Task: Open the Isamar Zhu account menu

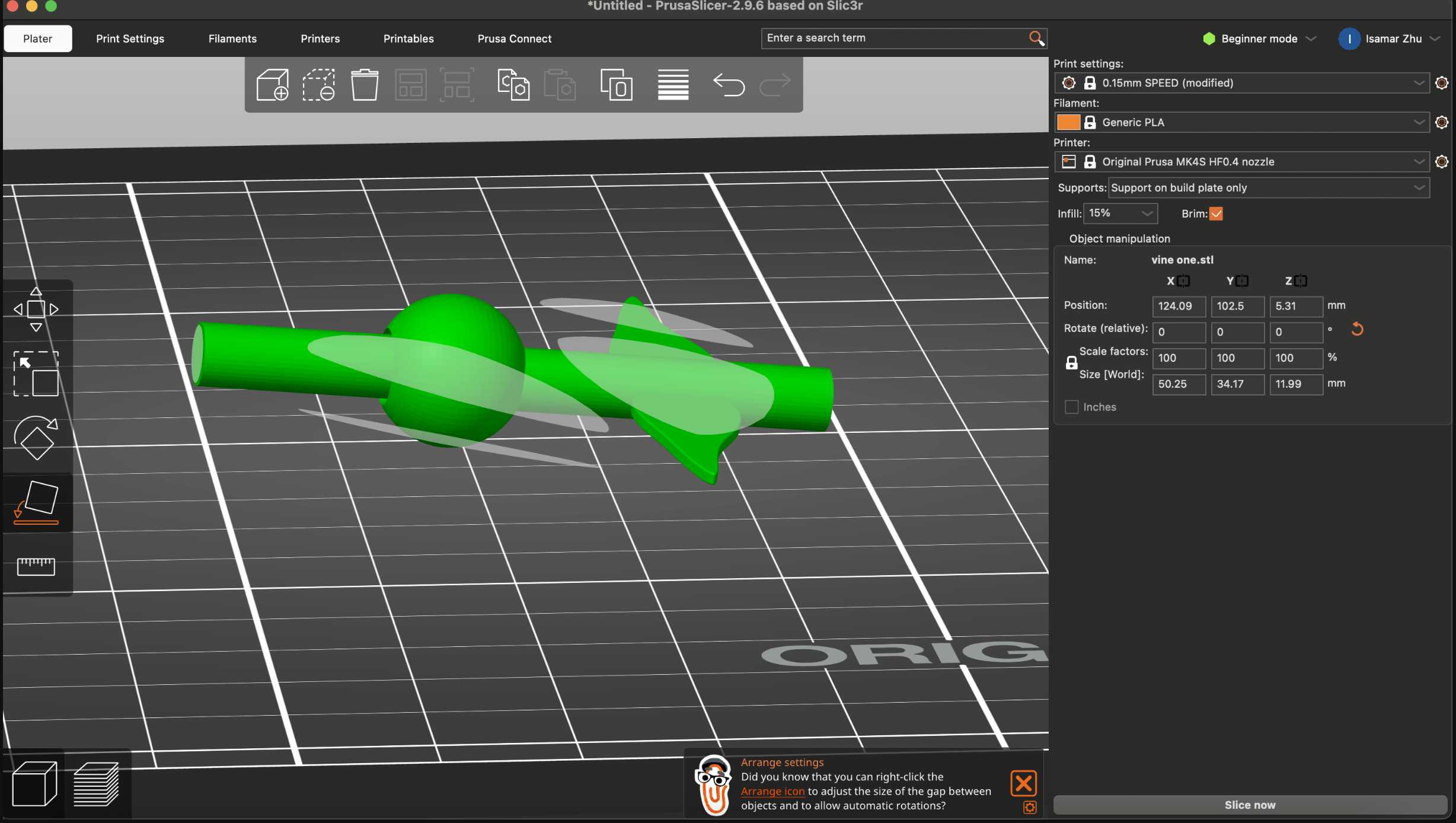Action: 1390,39
